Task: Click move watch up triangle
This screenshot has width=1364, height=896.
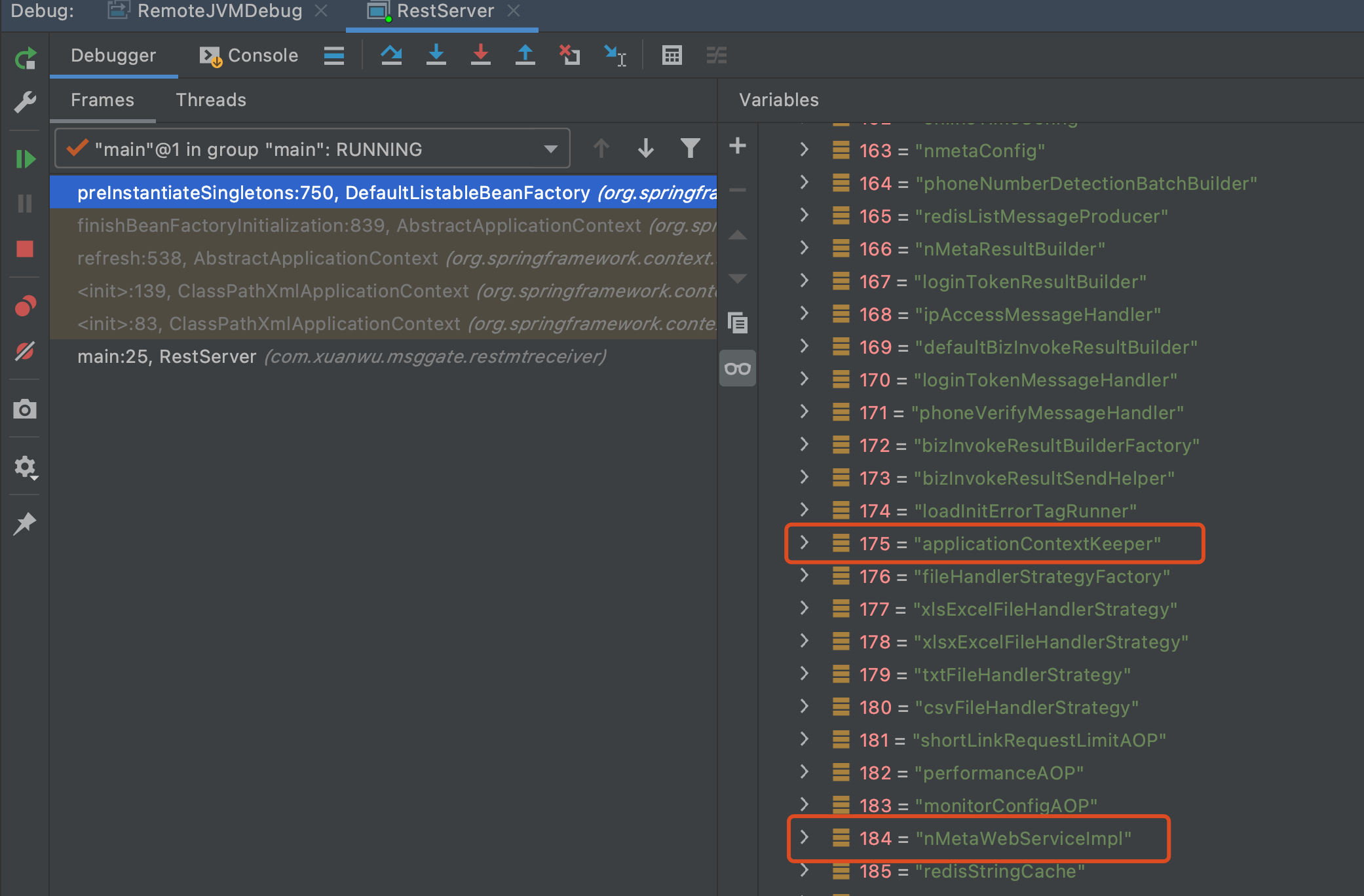Action: 738,235
